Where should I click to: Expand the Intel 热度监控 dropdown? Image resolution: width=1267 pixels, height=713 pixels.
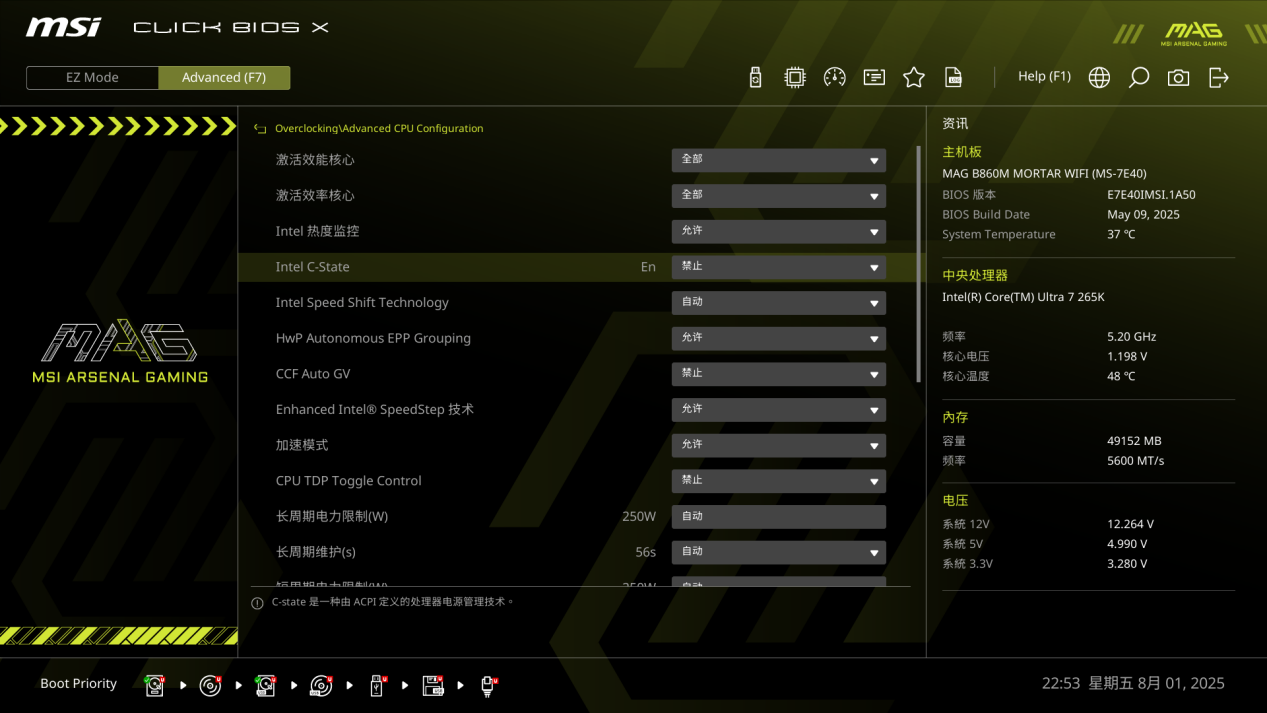[x=778, y=231]
